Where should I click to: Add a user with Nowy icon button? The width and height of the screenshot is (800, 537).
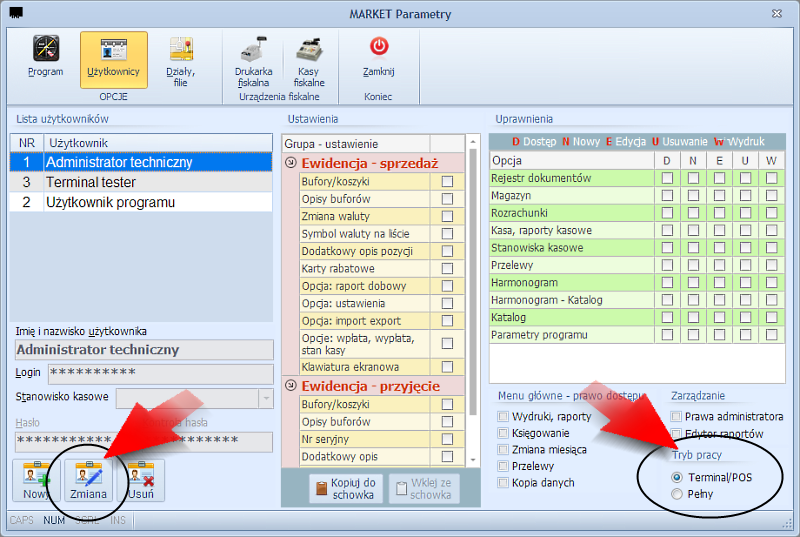point(36,480)
